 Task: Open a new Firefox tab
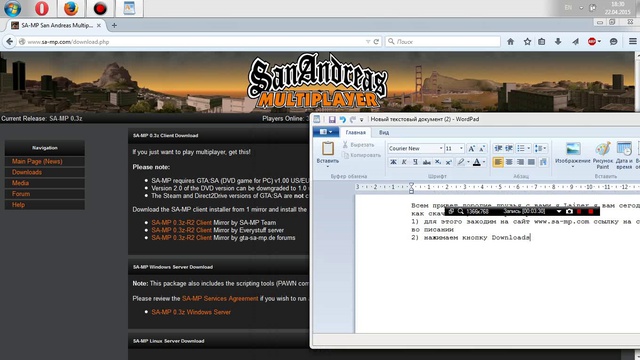[114, 25]
